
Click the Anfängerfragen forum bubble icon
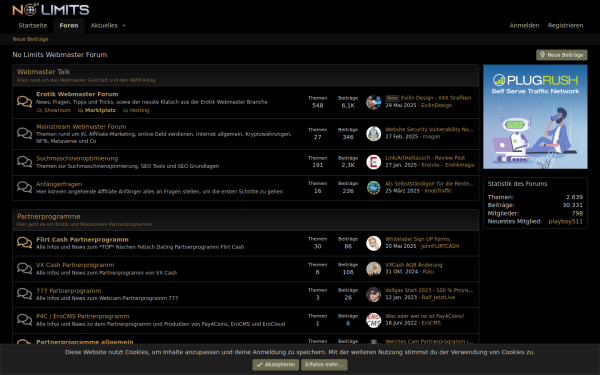(x=24, y=187)
